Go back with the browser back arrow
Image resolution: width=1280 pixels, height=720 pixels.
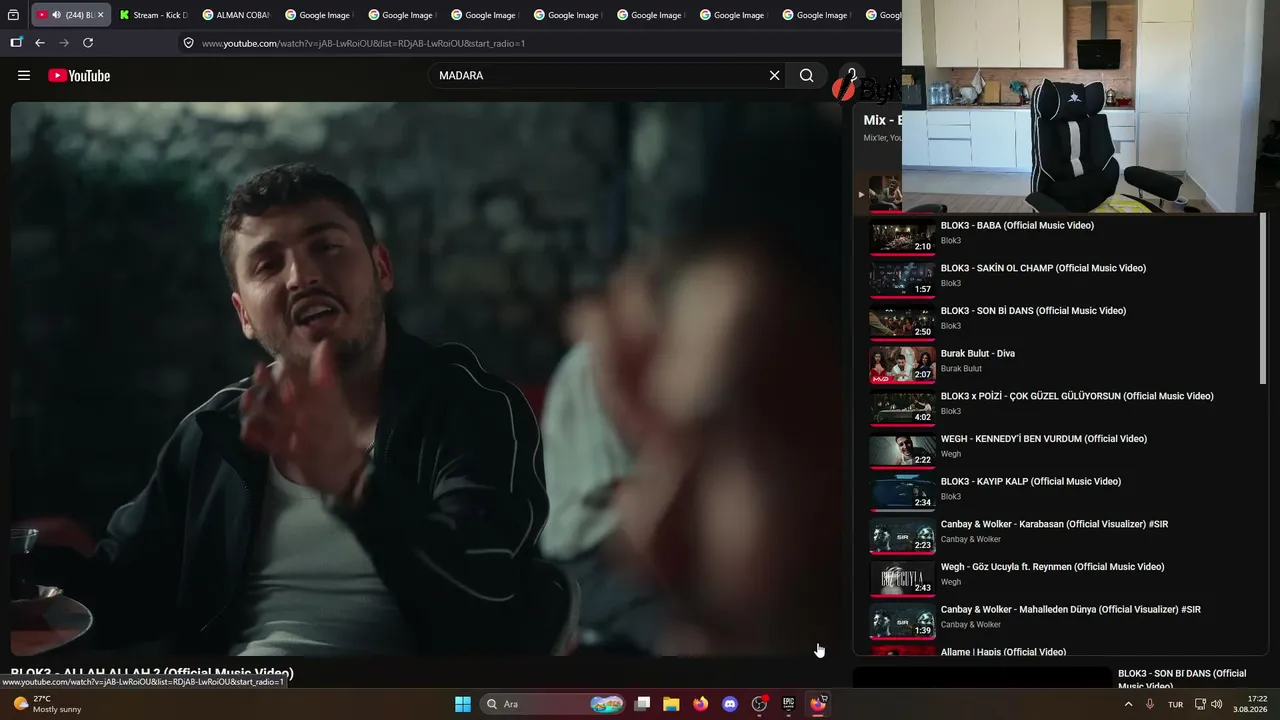tap(40, 43)
